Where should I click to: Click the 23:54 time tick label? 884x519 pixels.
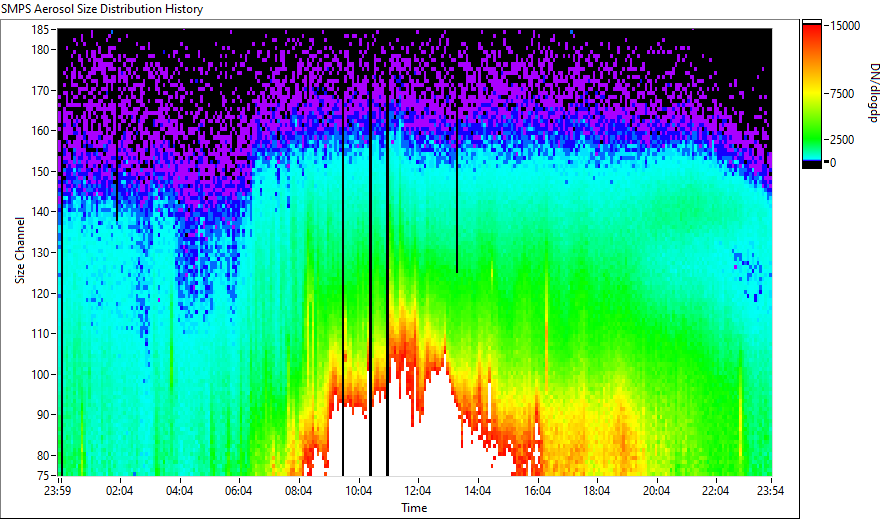[771, 491]
